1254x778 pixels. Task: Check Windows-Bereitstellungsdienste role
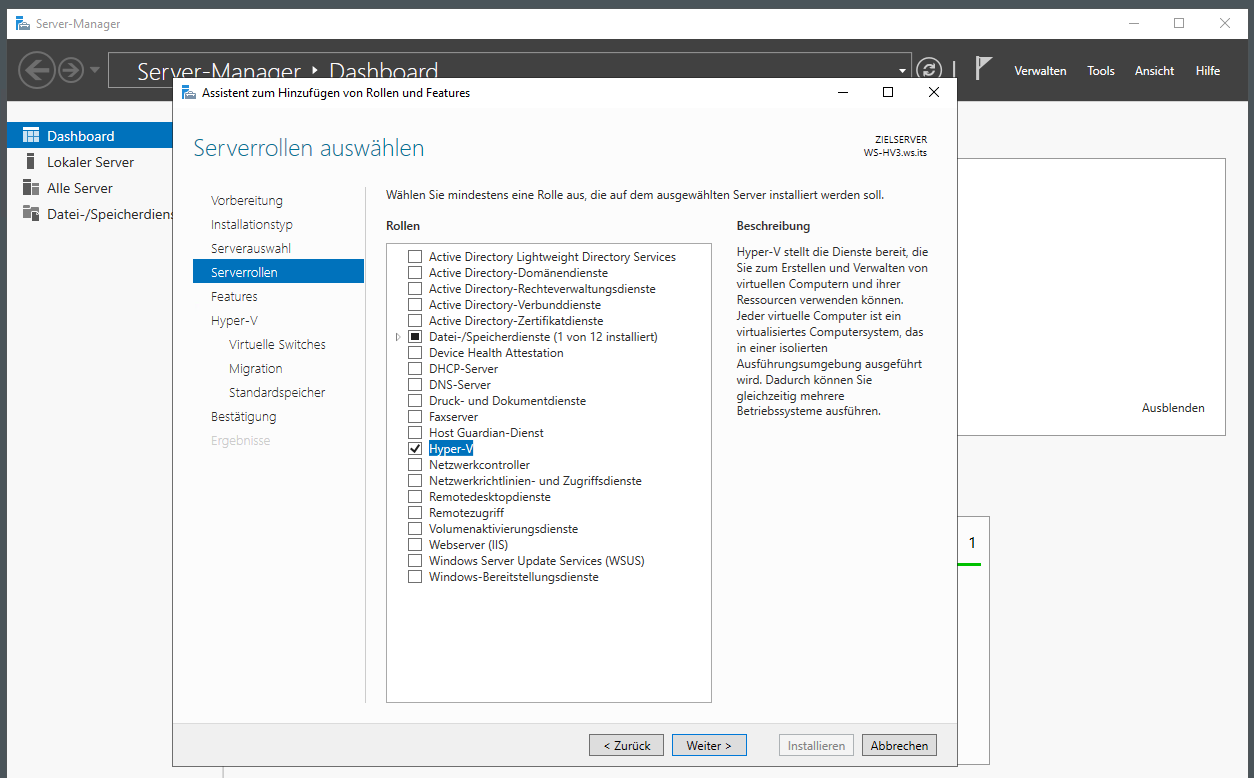[415, 577]
